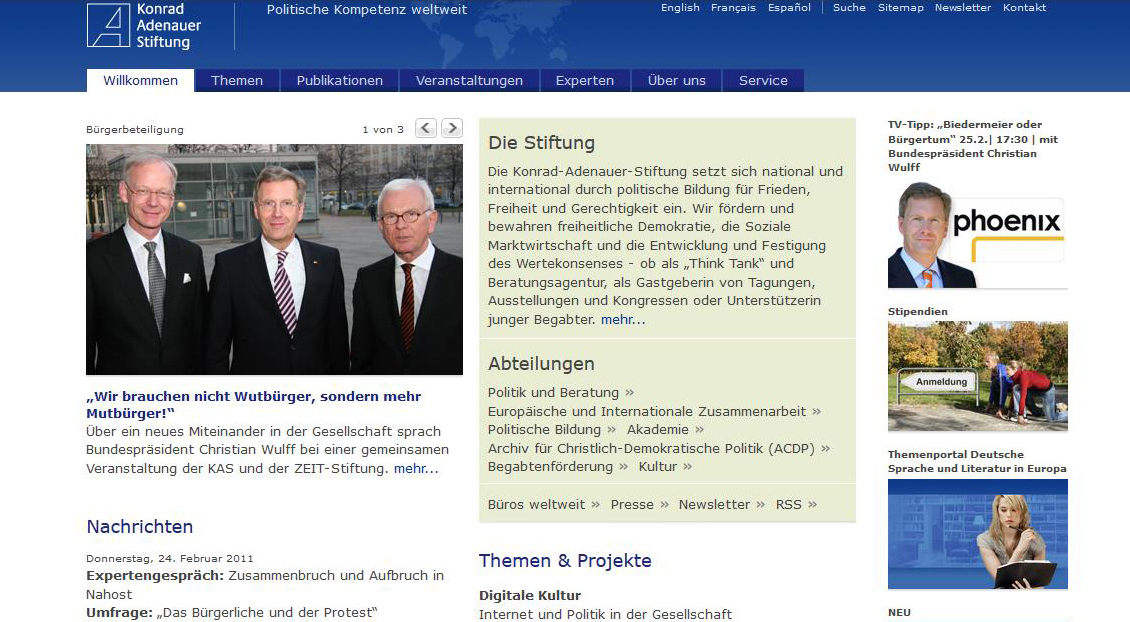Go to previous slide arrow
Image resolution: width=1130 pixels, height=622 pixels.
[426, 128]
